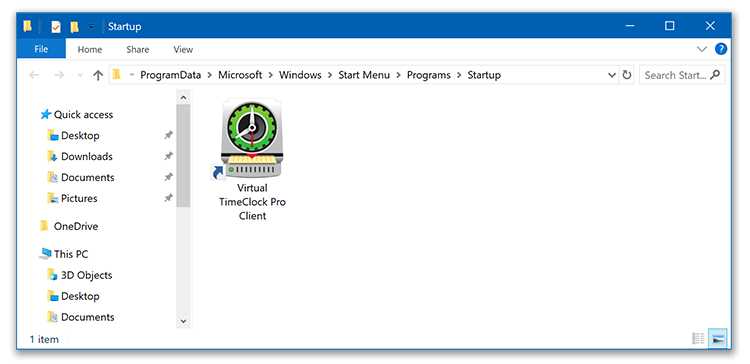The width and height of the screenshot is (750, 364).
Task: Click the "1 item" status bar text
Action: point(44,340)
